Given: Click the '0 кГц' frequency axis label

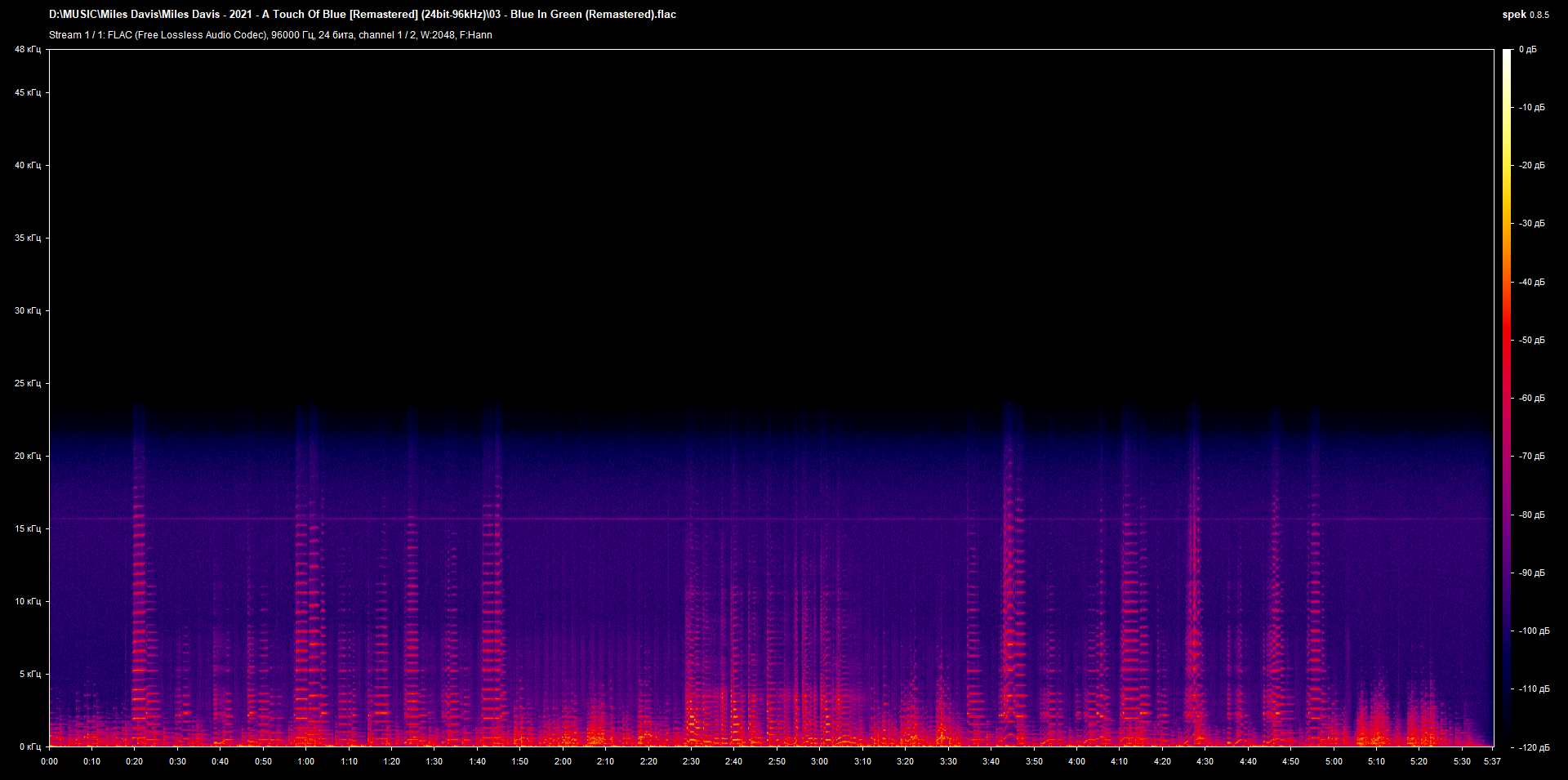Looking at the screenshot, I should point(30,747).
